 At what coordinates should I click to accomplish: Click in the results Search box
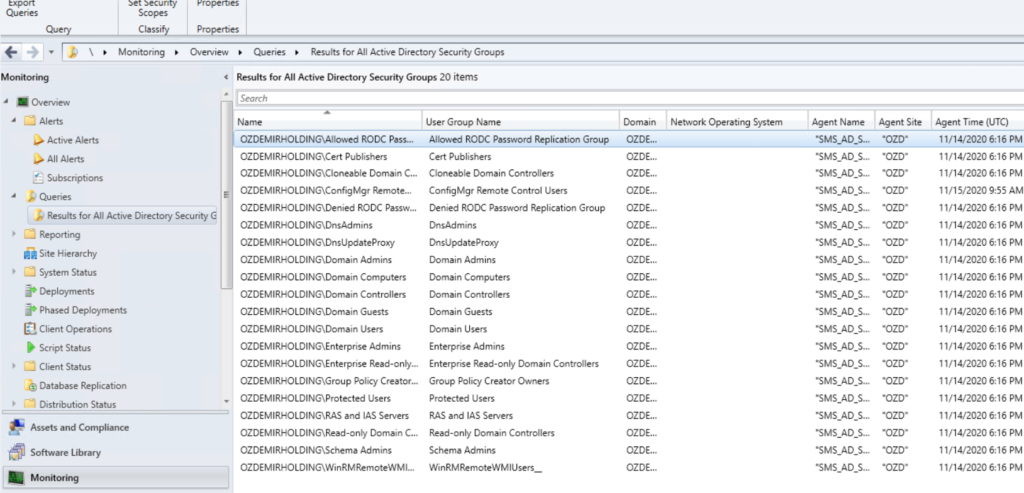pos(630,98)
